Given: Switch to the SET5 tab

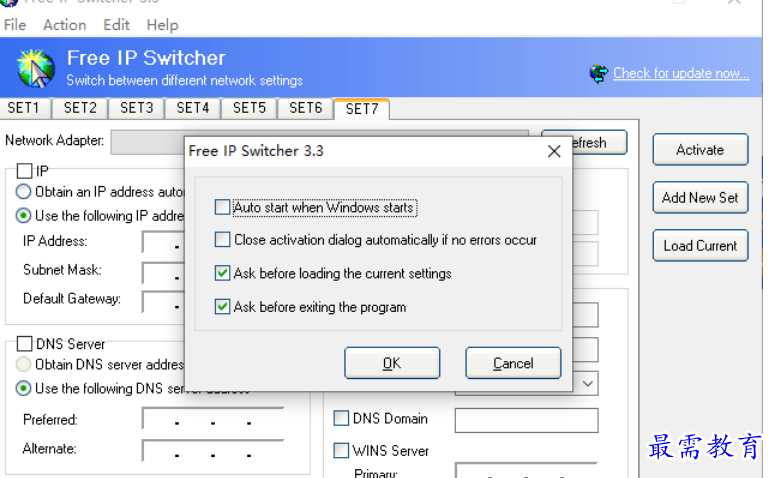Looking at the screenshot, I should tap(249, 108).
